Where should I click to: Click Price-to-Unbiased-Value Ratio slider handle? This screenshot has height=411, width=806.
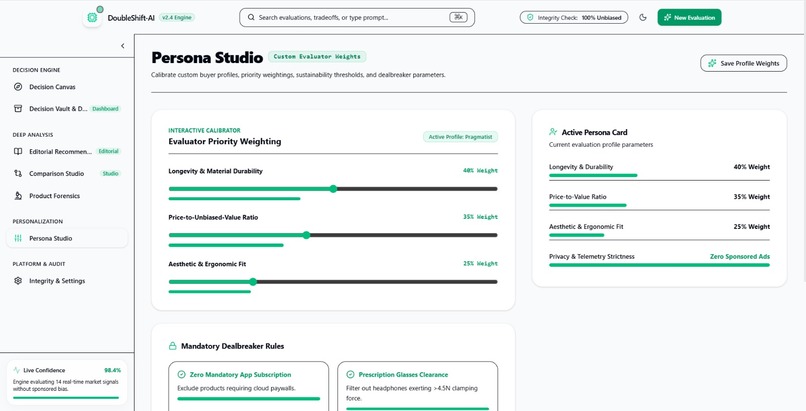point(306,235)
